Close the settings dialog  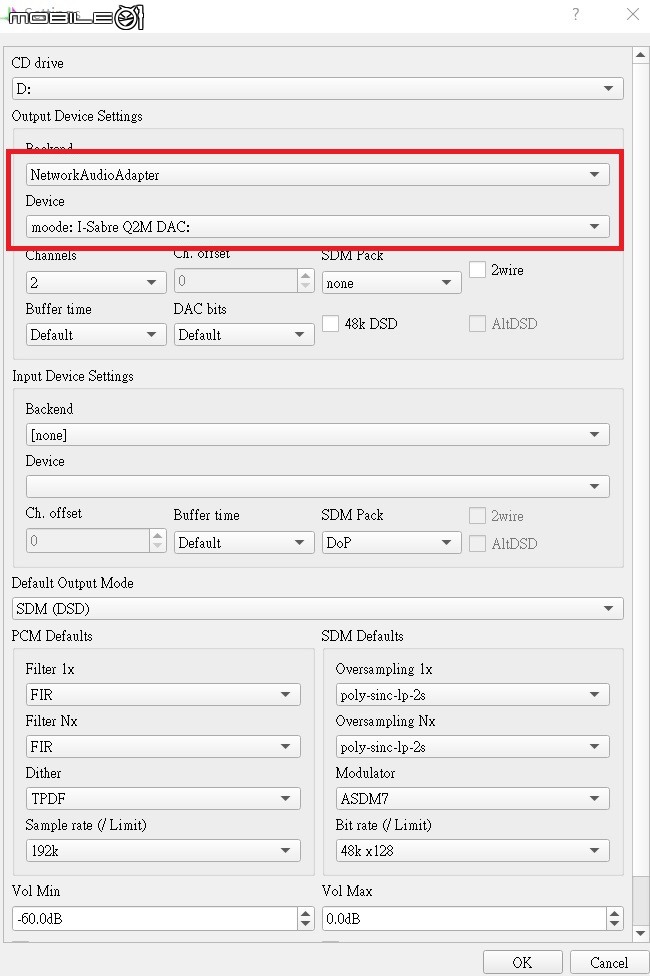click(633, 14)
